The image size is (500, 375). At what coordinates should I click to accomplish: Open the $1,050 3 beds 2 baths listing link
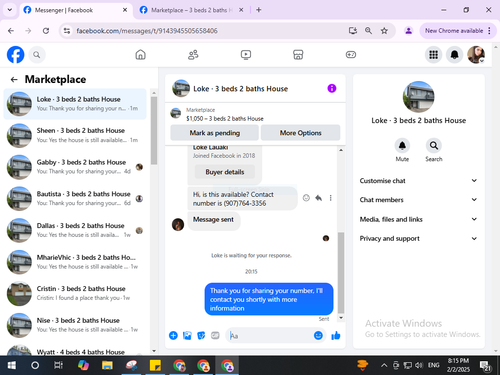coord(224,118)
